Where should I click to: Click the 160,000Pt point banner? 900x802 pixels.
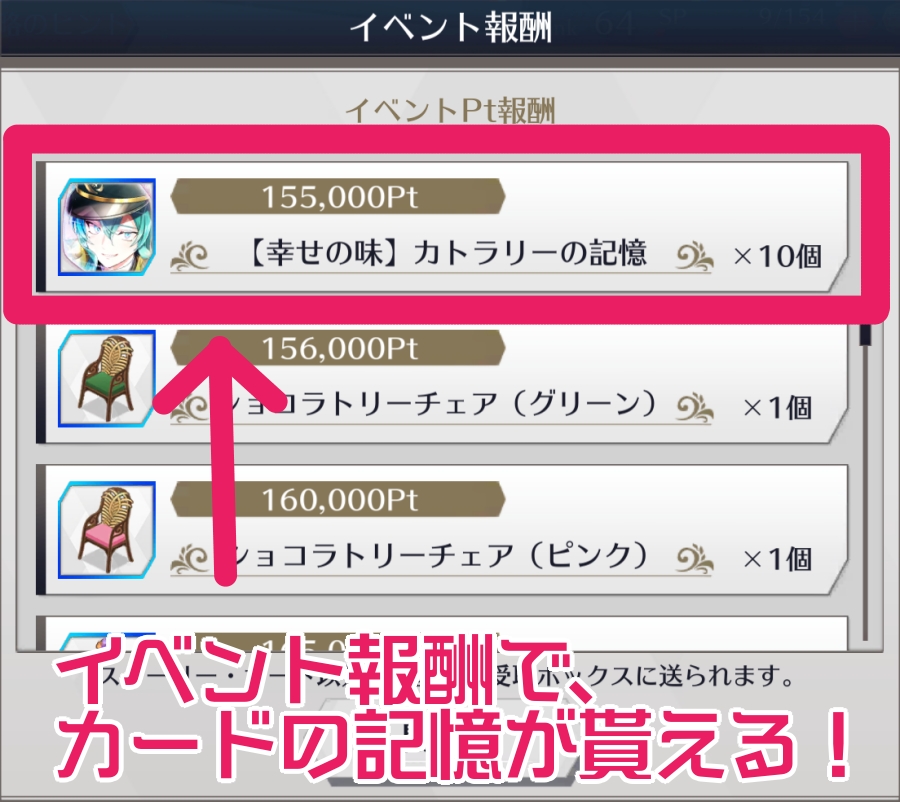[338, 499]
